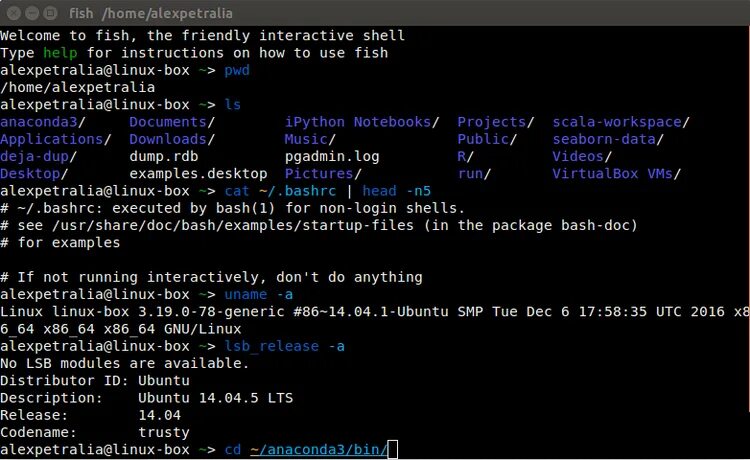Click the 'GNU/Linux' output text
The width and height of the screenshot is (750, 460).
click(203, 329)
